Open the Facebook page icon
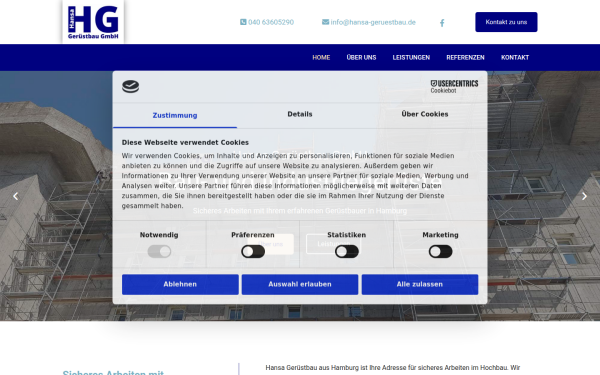The height and width of the screenshot is (375, 600). [442, 23]
